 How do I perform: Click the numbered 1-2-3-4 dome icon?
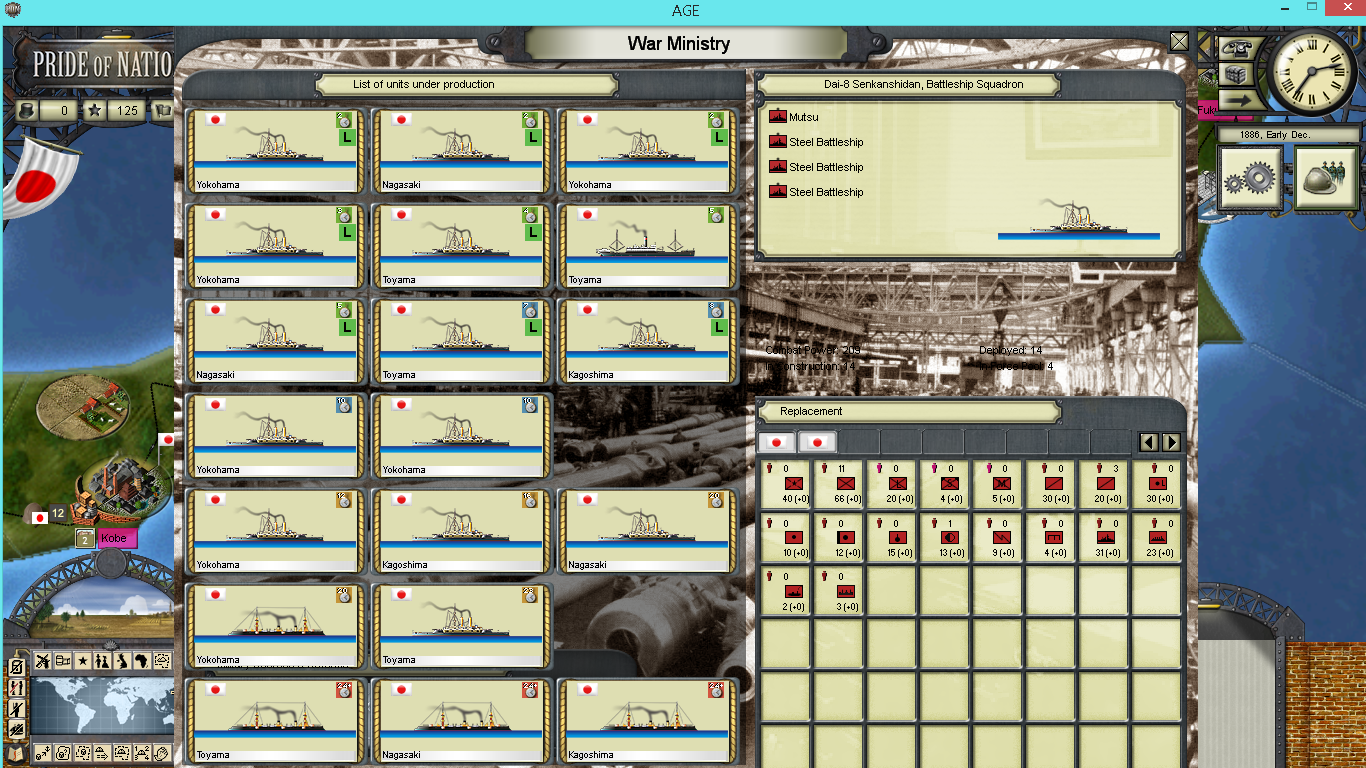pos(142,755)
